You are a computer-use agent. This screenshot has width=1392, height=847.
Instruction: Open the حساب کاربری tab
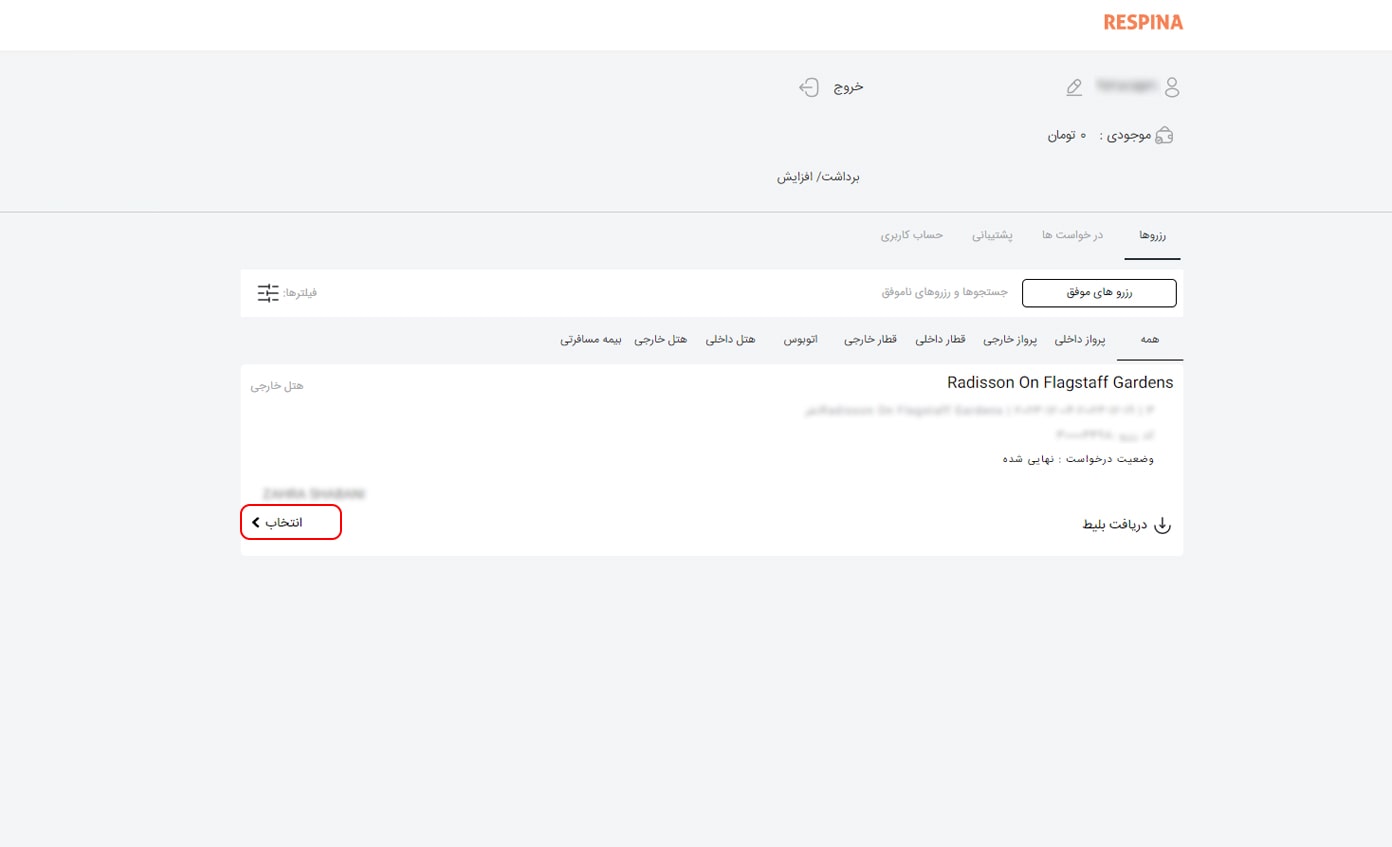[912, 235]
